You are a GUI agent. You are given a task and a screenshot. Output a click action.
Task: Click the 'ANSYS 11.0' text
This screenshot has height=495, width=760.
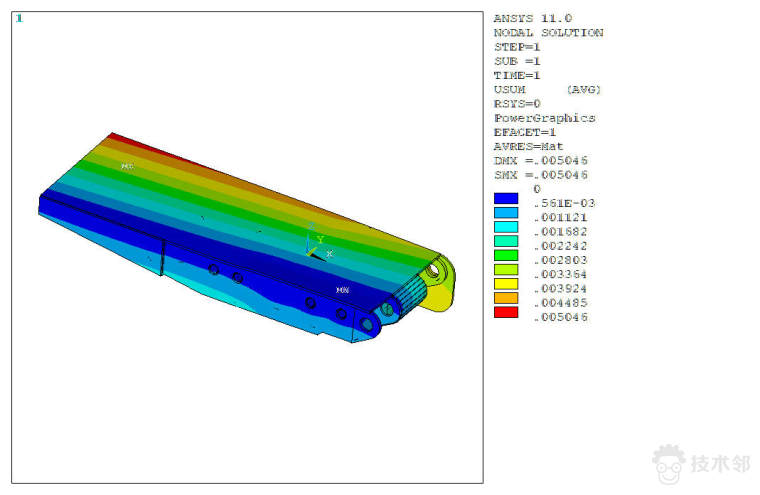(533, 18)
